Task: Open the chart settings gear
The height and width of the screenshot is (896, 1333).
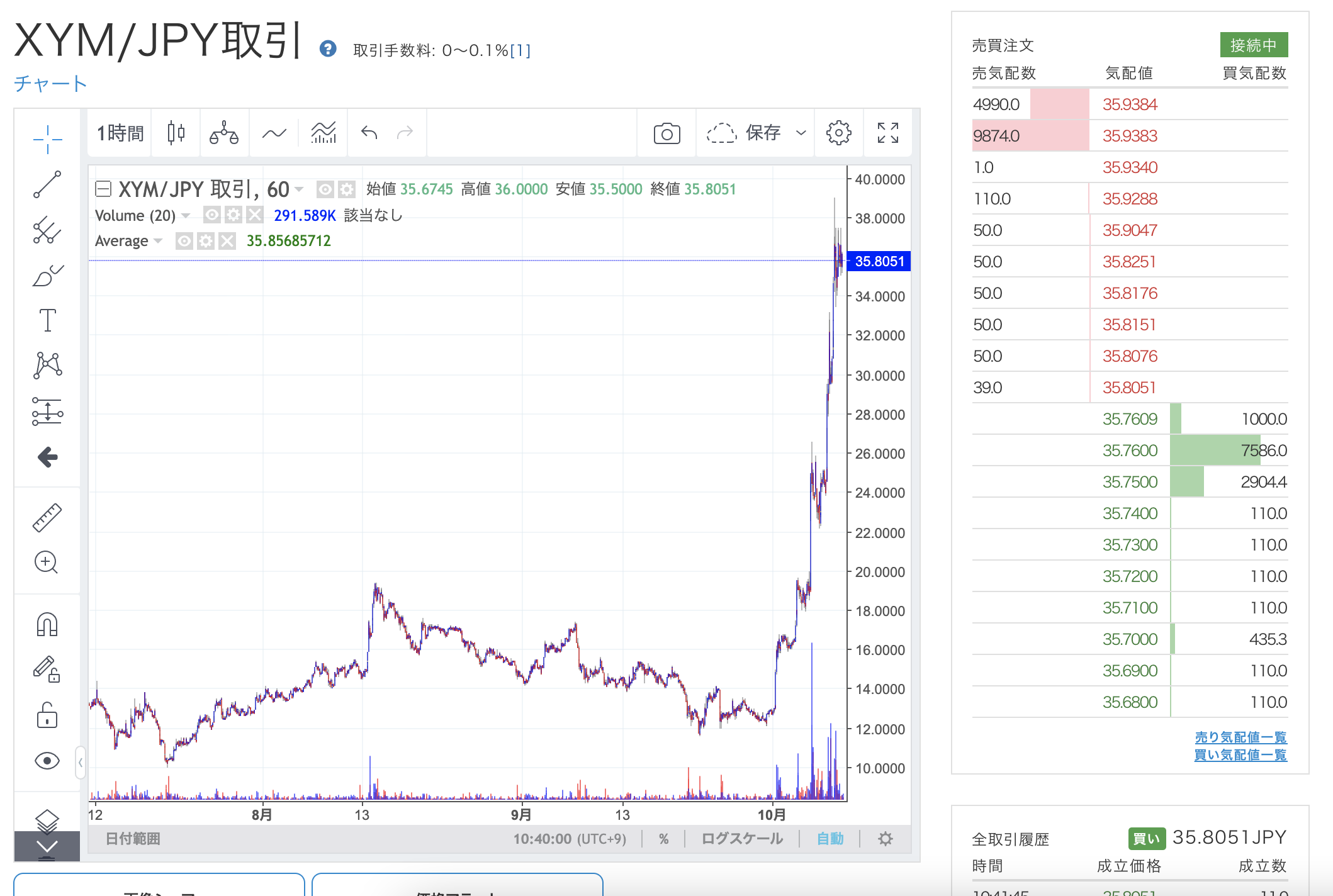Action: [839, 133]
